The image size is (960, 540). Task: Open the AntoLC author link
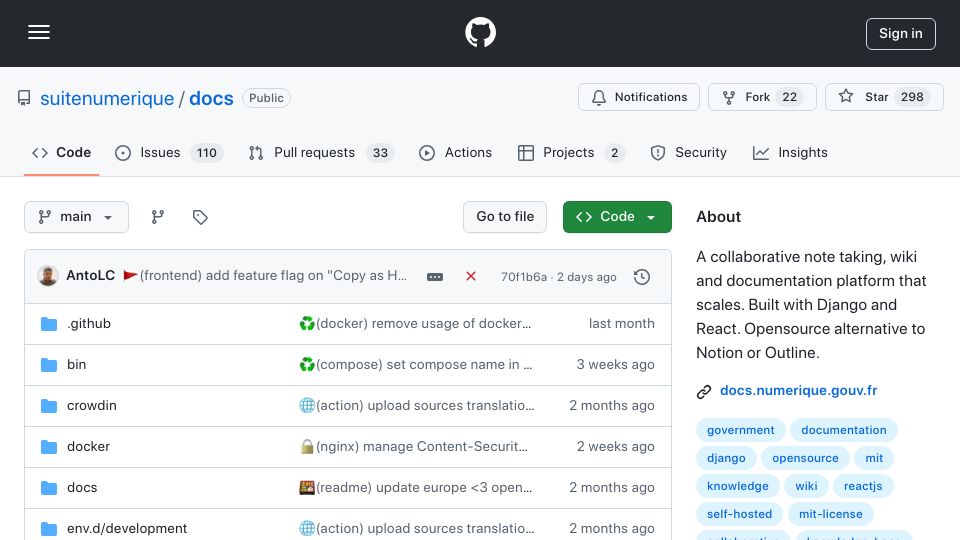tap(91, 276)
